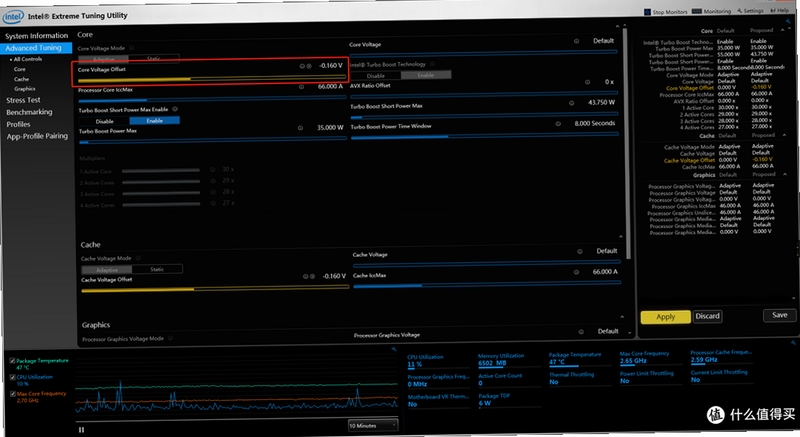The height and width of the screenshot is (437, 800).
Task: Click info icon beside Core Voltage Offset value
Action: click(x=302, y=66)
